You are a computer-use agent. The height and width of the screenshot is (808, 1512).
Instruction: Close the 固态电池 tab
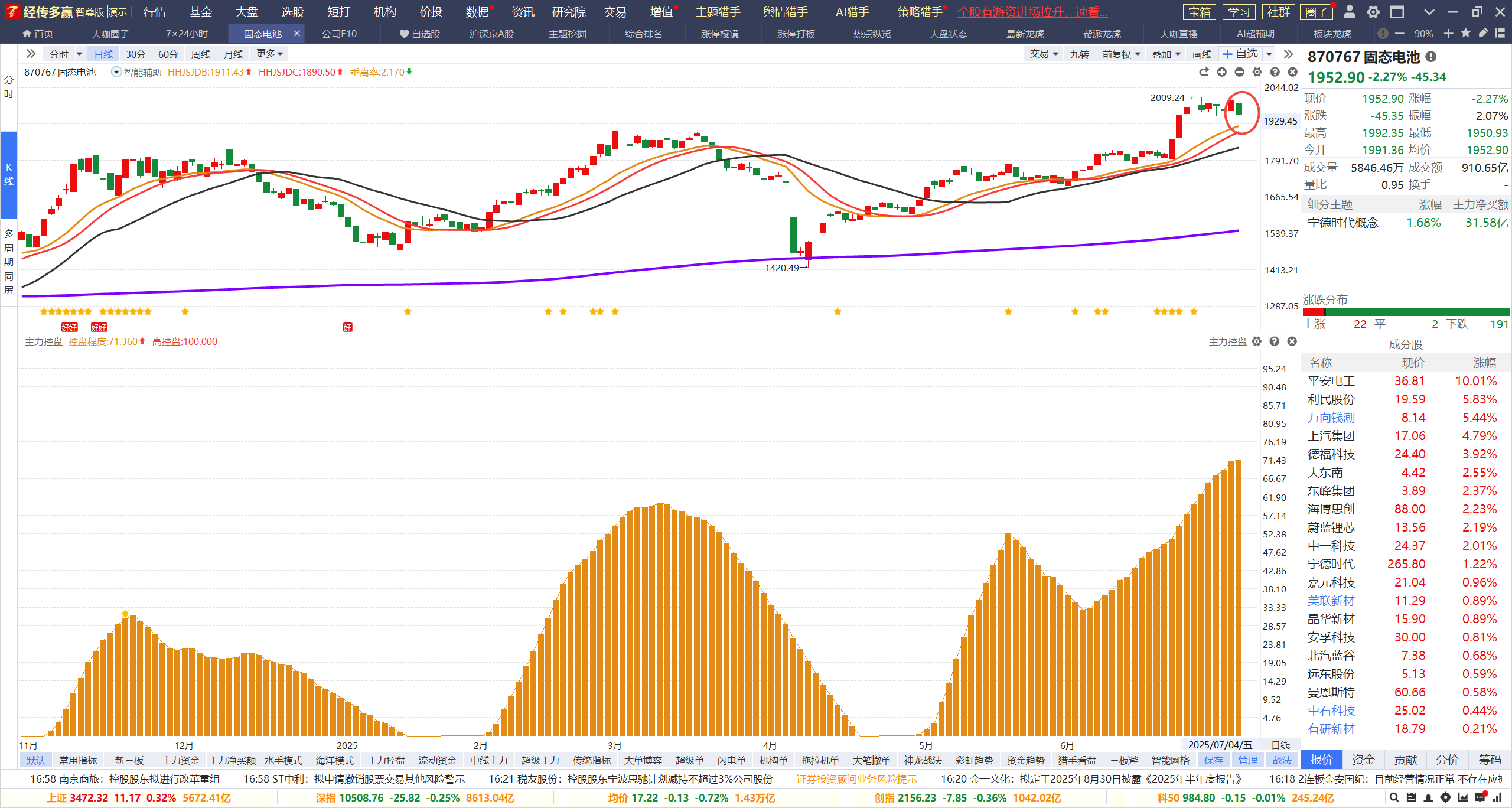[x=297, y=34]
